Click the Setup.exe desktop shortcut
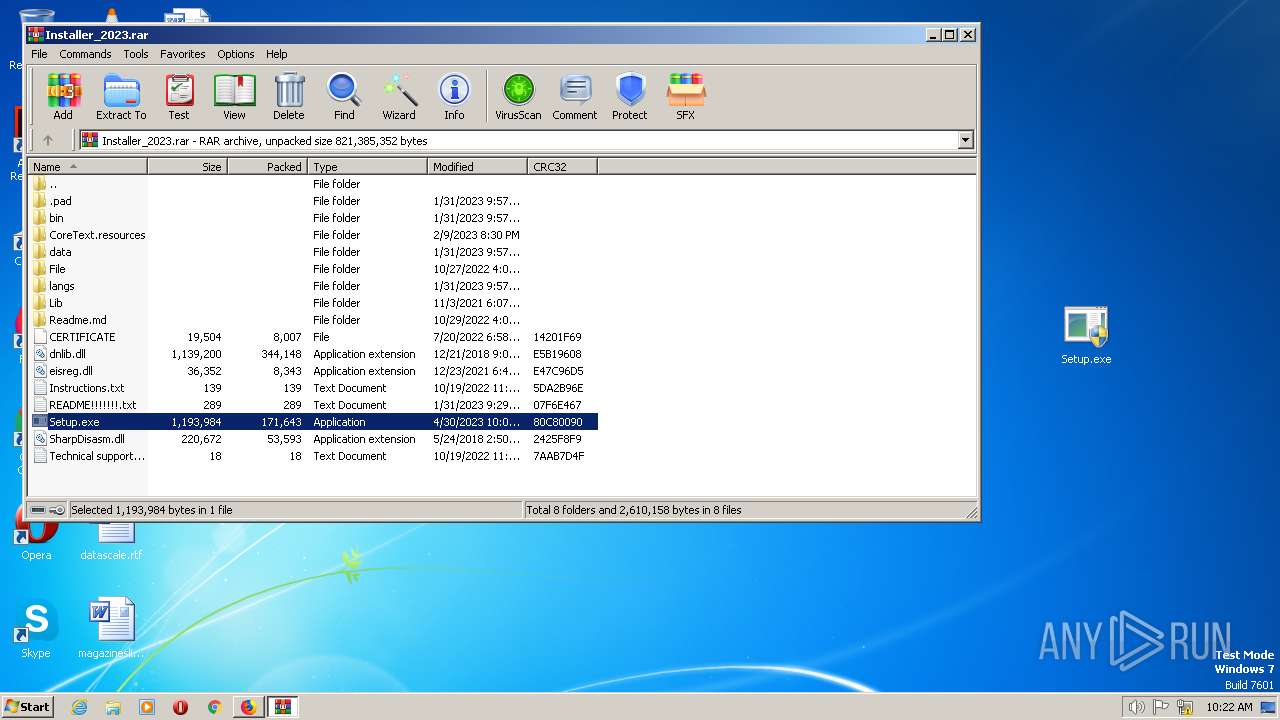Viewport: 1280px width, 720px height. click(x=1086, y=336)
